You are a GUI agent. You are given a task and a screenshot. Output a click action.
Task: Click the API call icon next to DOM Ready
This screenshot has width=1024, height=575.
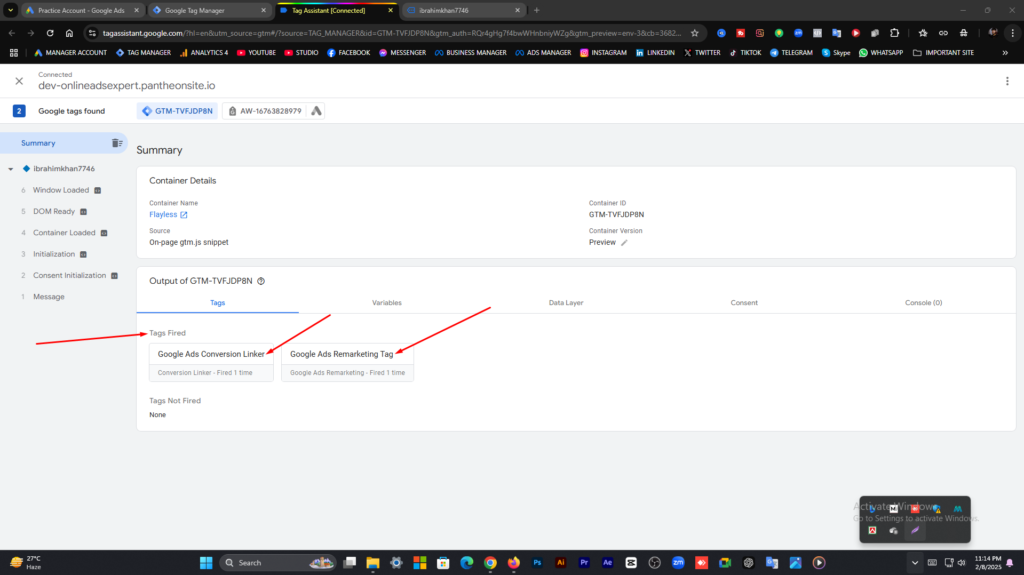(x=84, y=212)
